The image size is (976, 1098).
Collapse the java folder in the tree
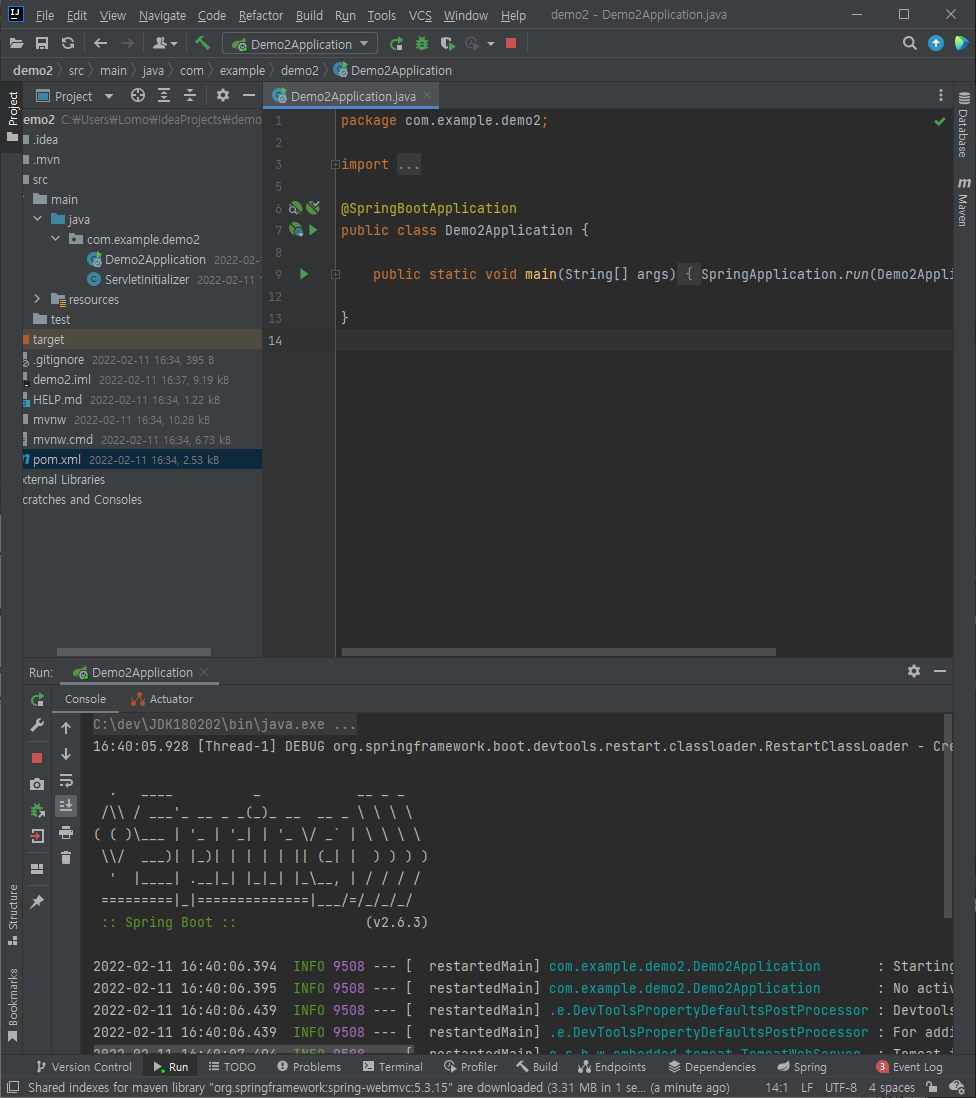(x=38, y=219)
